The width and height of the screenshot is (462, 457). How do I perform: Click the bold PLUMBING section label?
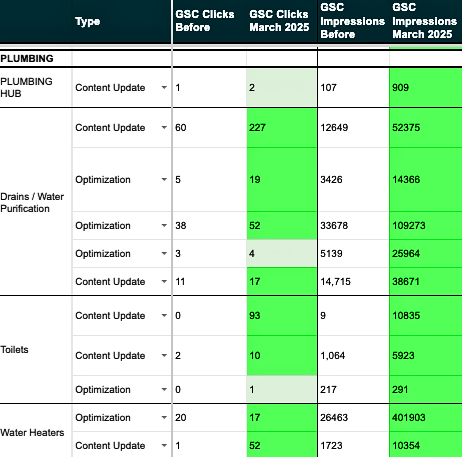pyautogui.click(x=27, y=59)
